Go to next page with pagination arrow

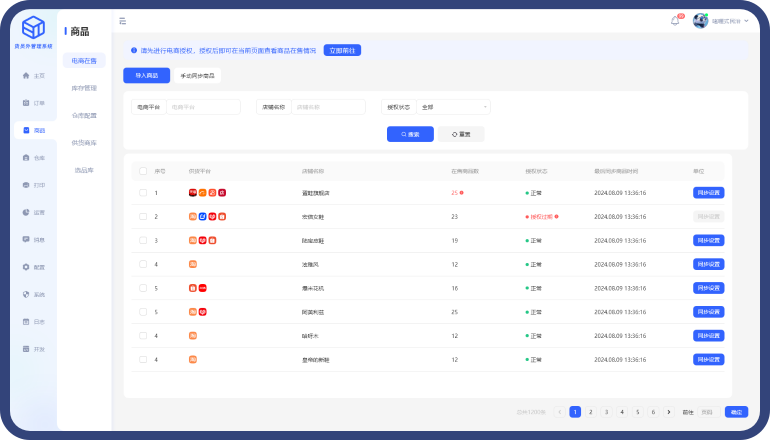[x=669, y=411]
